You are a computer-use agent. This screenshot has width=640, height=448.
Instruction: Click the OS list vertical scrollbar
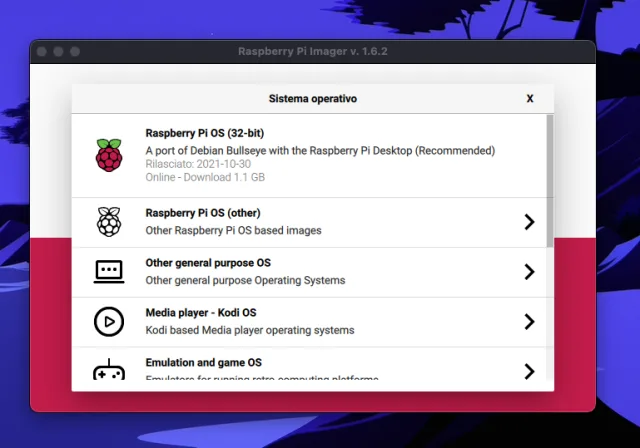click(x=549, y=180)
